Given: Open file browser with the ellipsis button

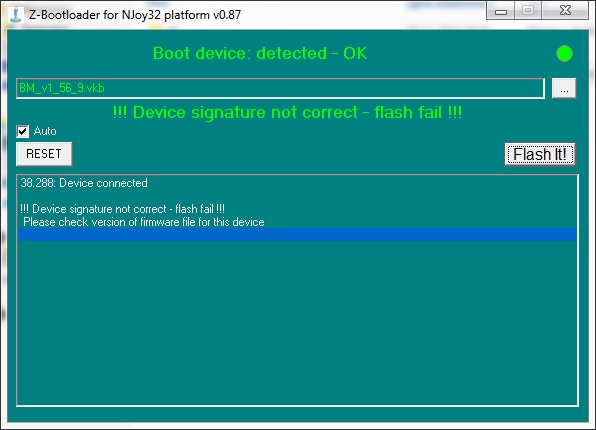Looking at the screenshot, I should point(564,88).
